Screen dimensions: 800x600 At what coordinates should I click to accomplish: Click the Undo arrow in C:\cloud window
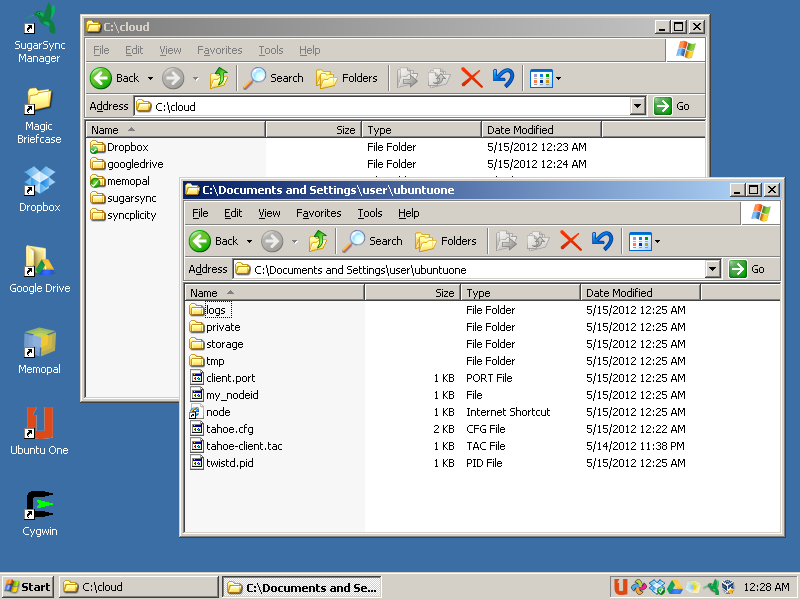[x=504, y=78]
